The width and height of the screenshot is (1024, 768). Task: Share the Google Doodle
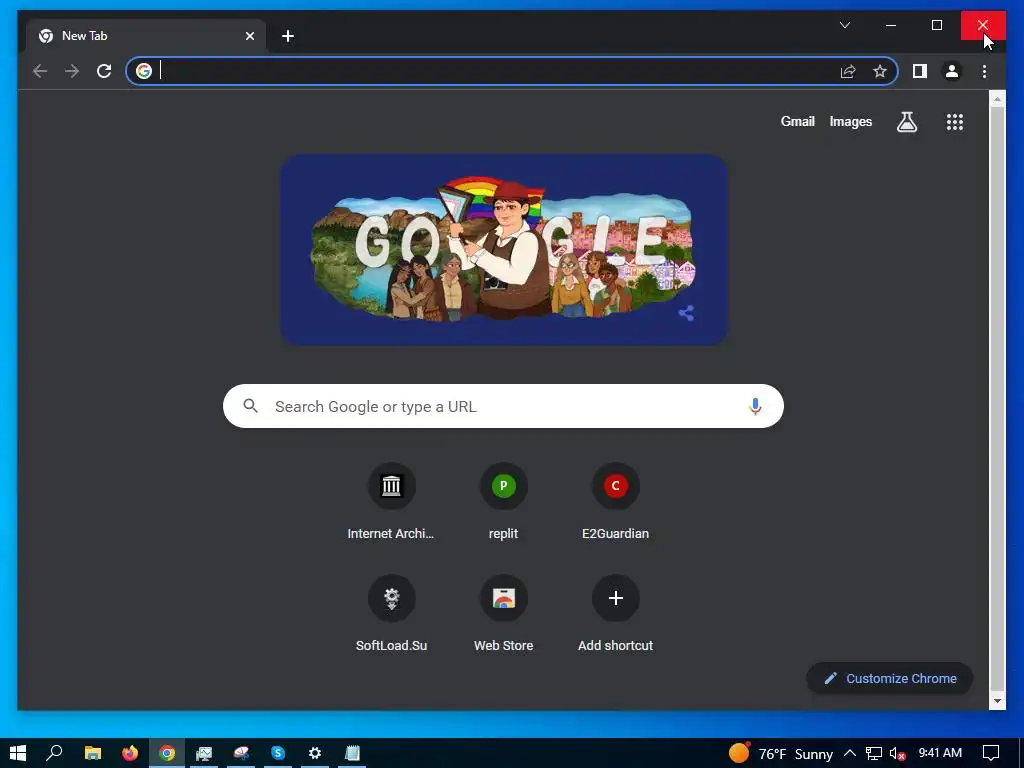pyautogui.click(x=686, y=313)
